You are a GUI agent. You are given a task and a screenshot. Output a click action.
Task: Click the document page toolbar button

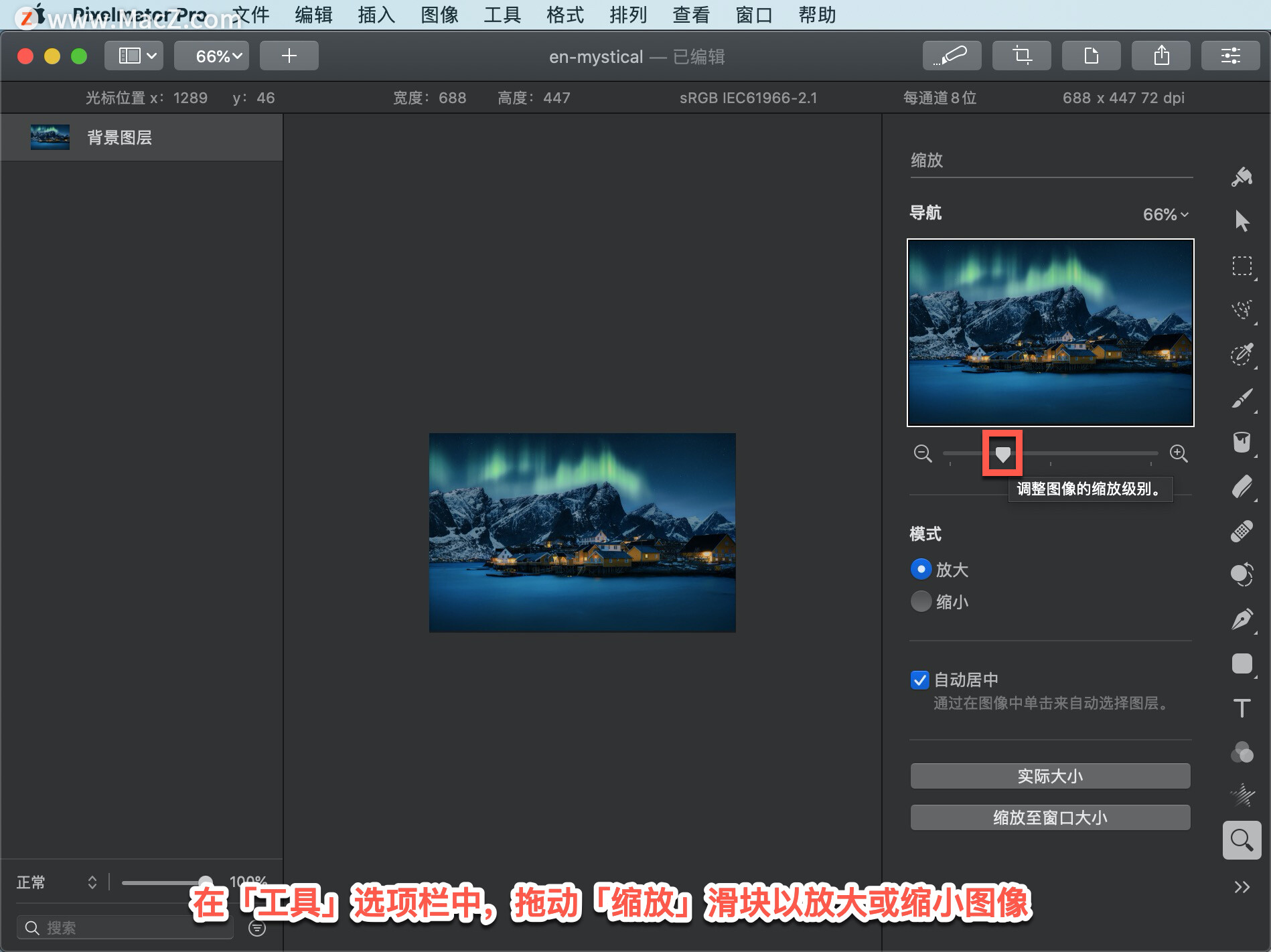1091,56
